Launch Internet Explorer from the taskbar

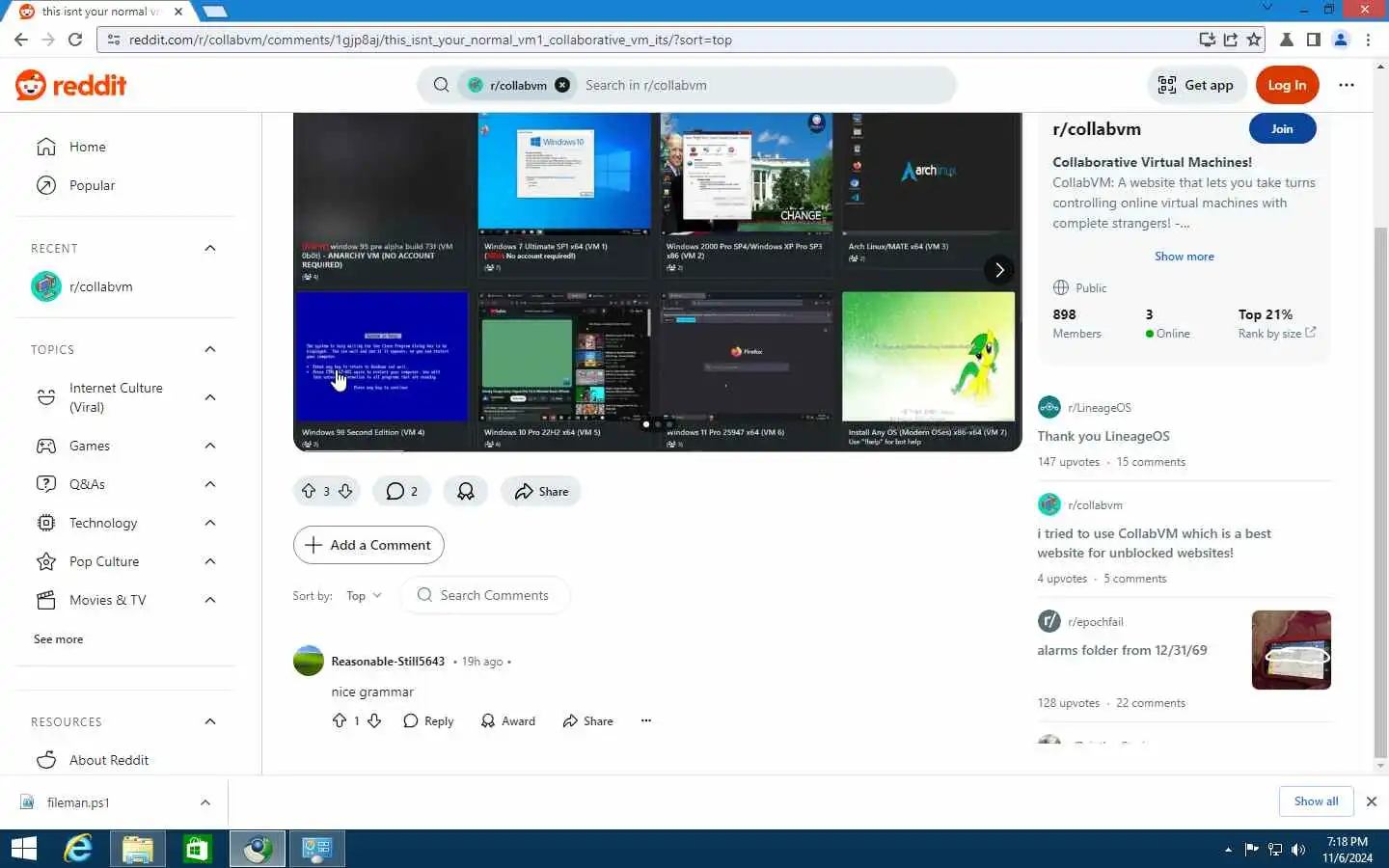[x=78, y=849]
